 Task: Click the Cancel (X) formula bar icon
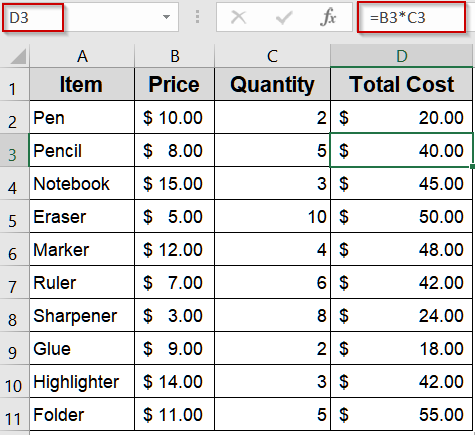tap(238, 17)
